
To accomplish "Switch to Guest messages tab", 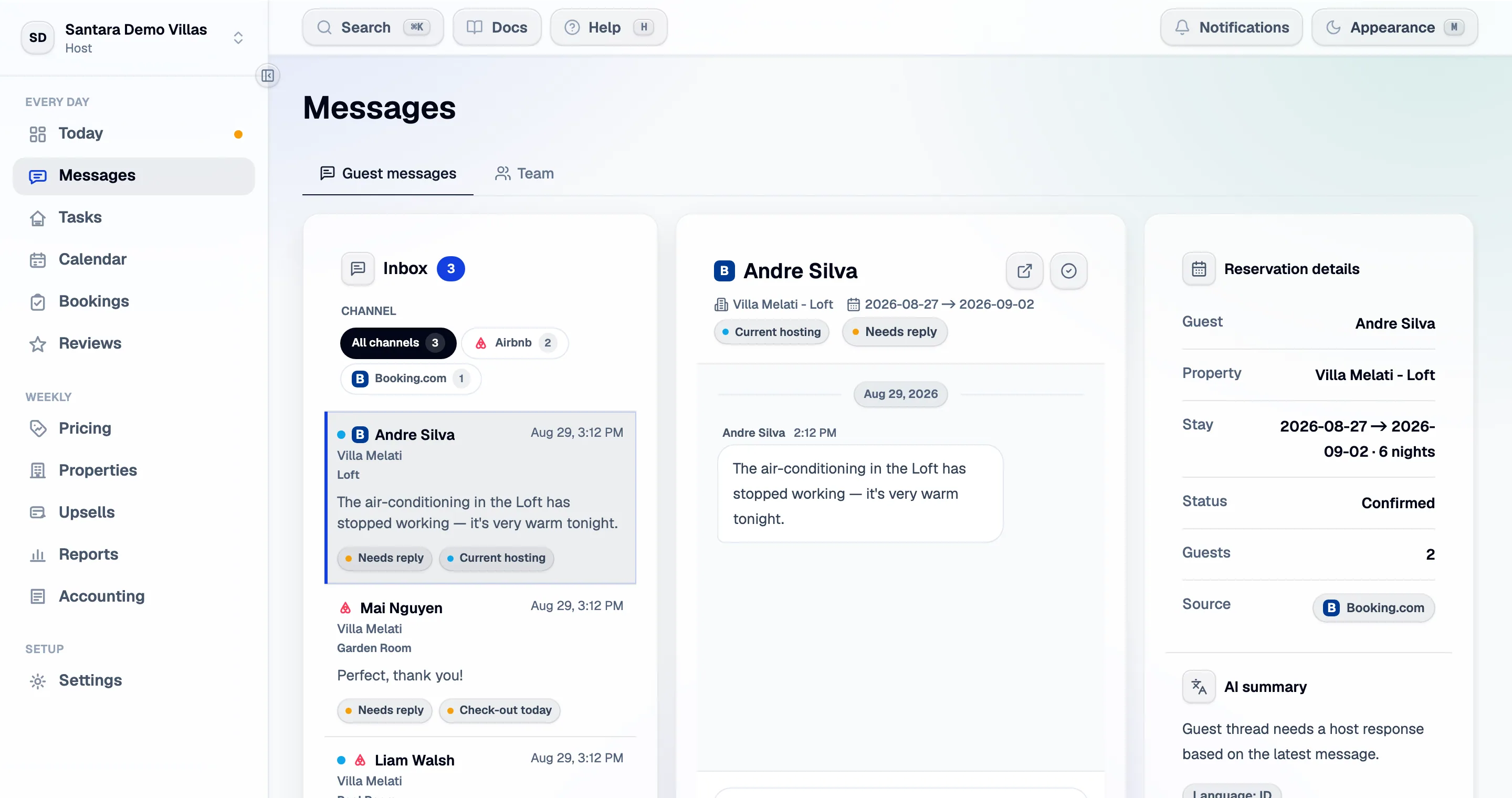I will (x=388, y=174).
